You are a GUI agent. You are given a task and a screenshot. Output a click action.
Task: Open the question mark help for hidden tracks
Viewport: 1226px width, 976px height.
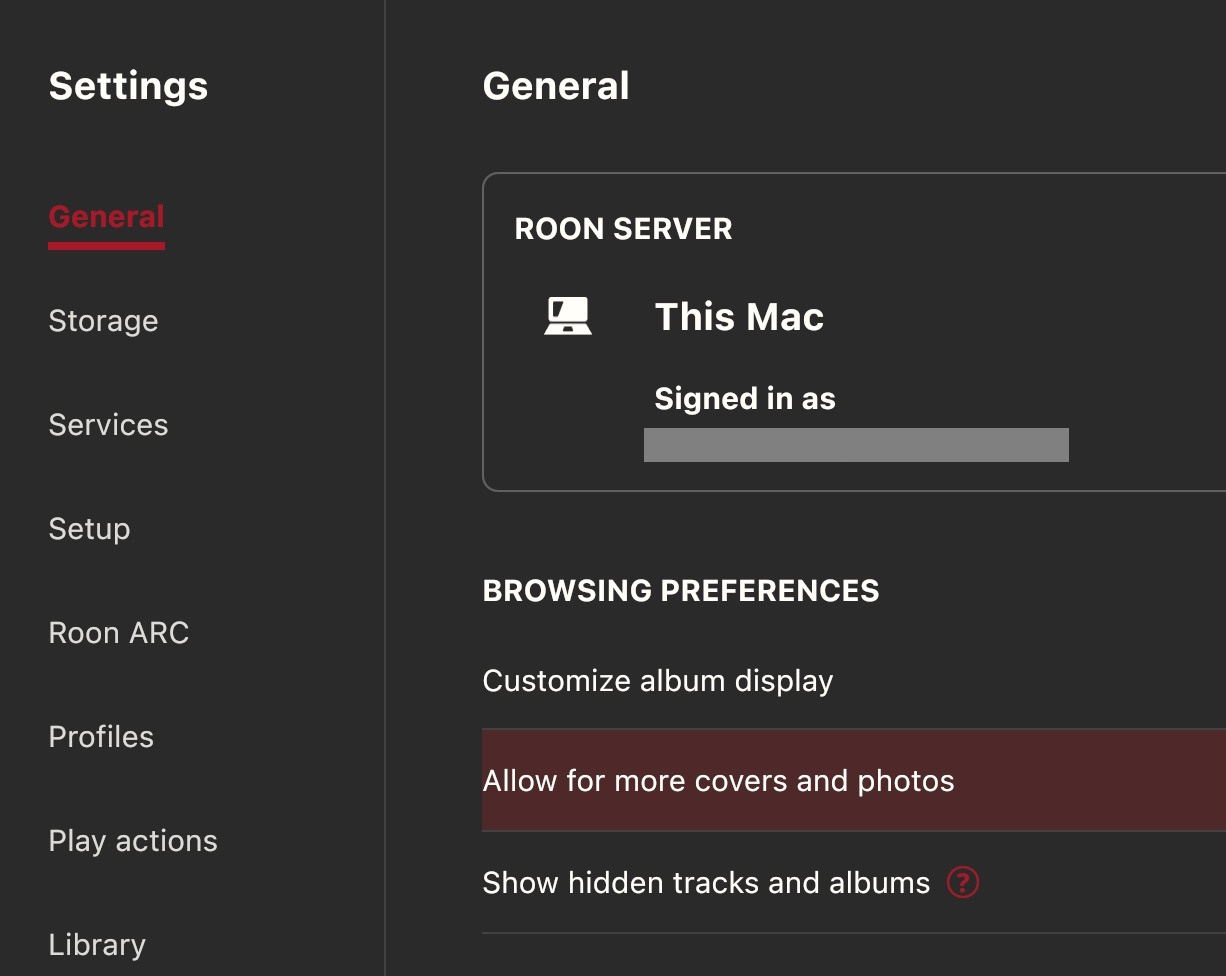tap(961, 883)
